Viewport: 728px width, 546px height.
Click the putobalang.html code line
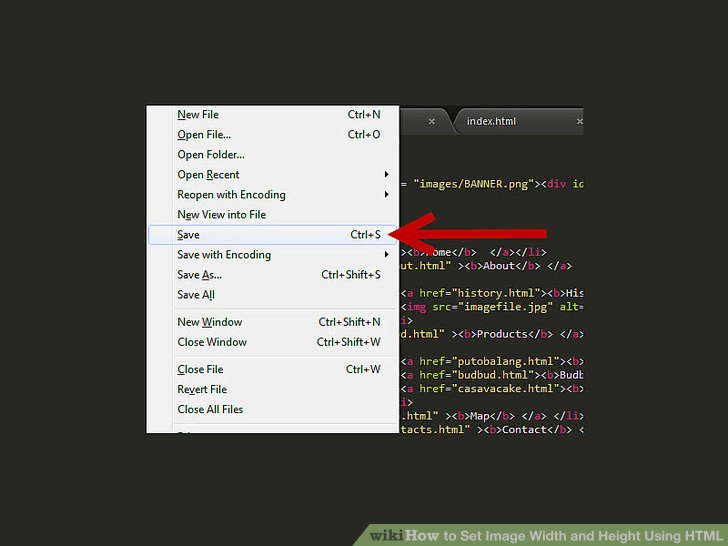point(492,361)
